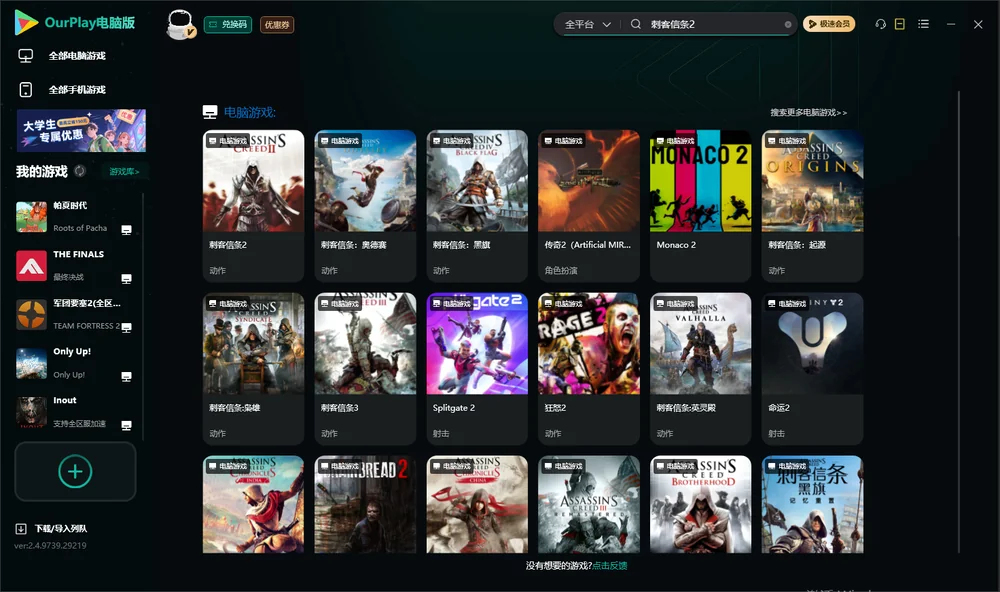Image resolution: width=1000 pixels, height=592 pixels.
Task: Click the 点击反馈 feedback link
Action: [610, 566]
